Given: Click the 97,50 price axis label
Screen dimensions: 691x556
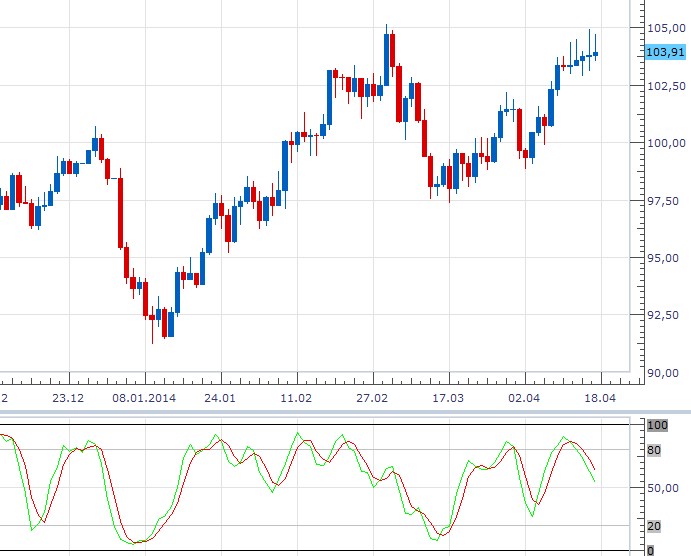Looking at the screenshot, I should coord(666,201).
